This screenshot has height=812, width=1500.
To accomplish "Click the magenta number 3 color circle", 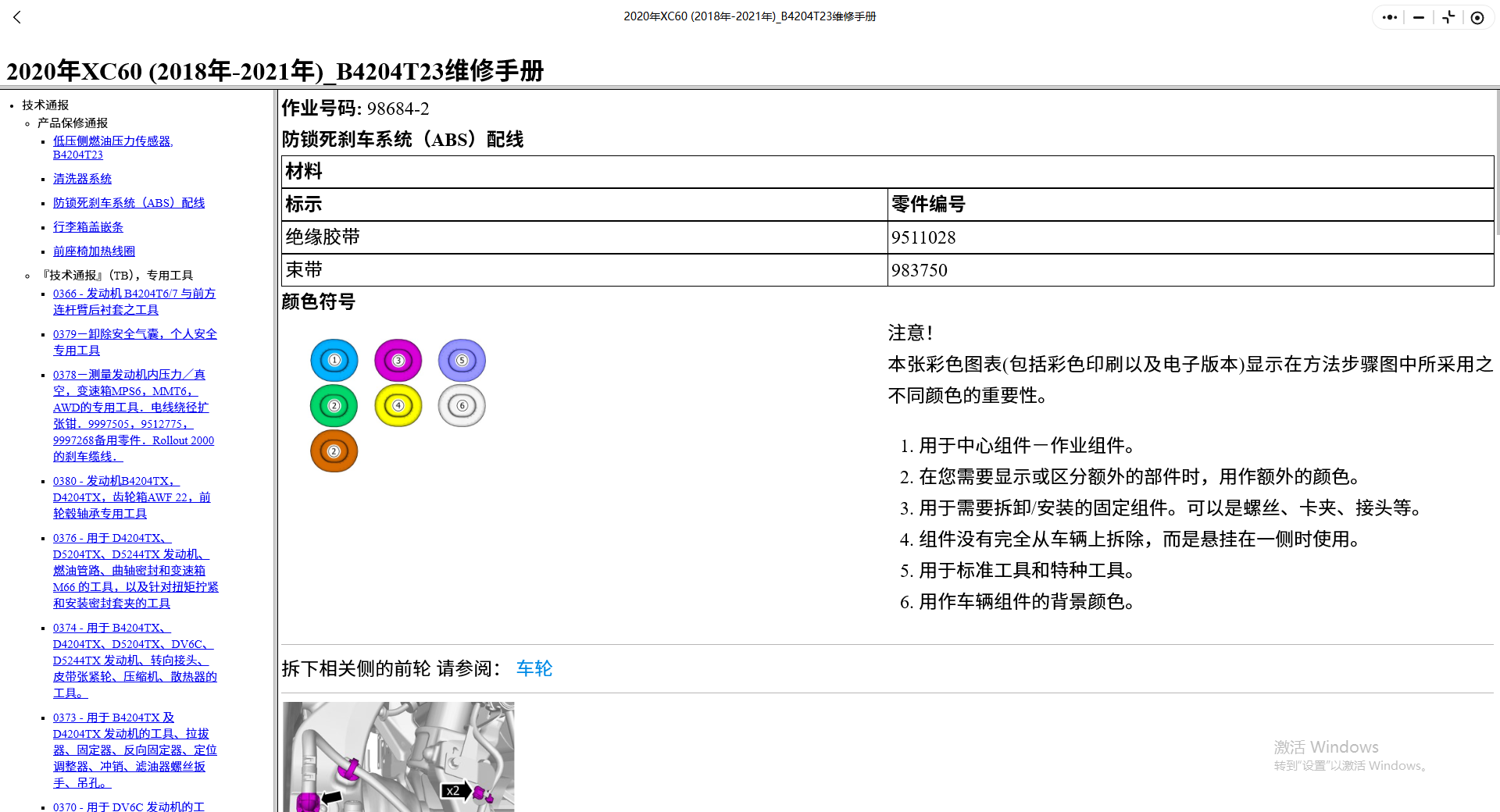I will coord(398,360).
